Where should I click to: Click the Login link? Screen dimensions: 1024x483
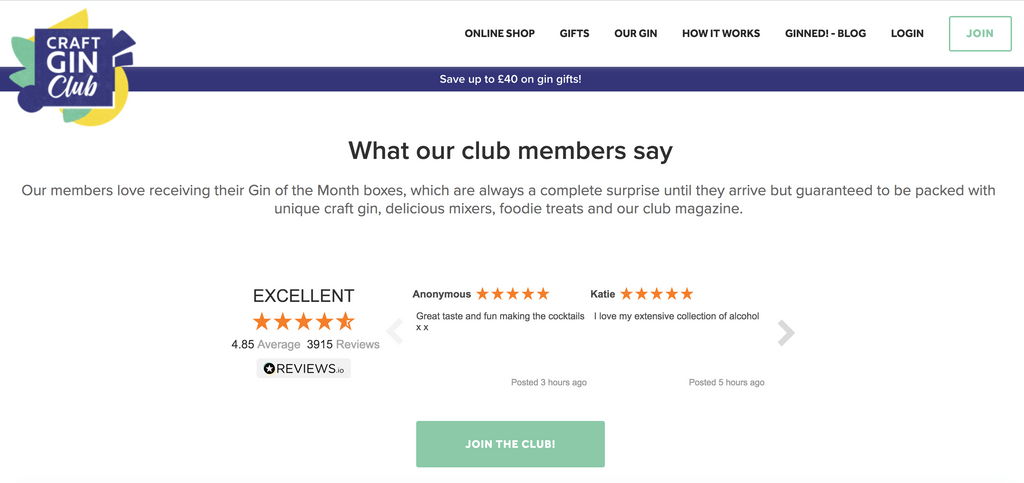(907, 34)
